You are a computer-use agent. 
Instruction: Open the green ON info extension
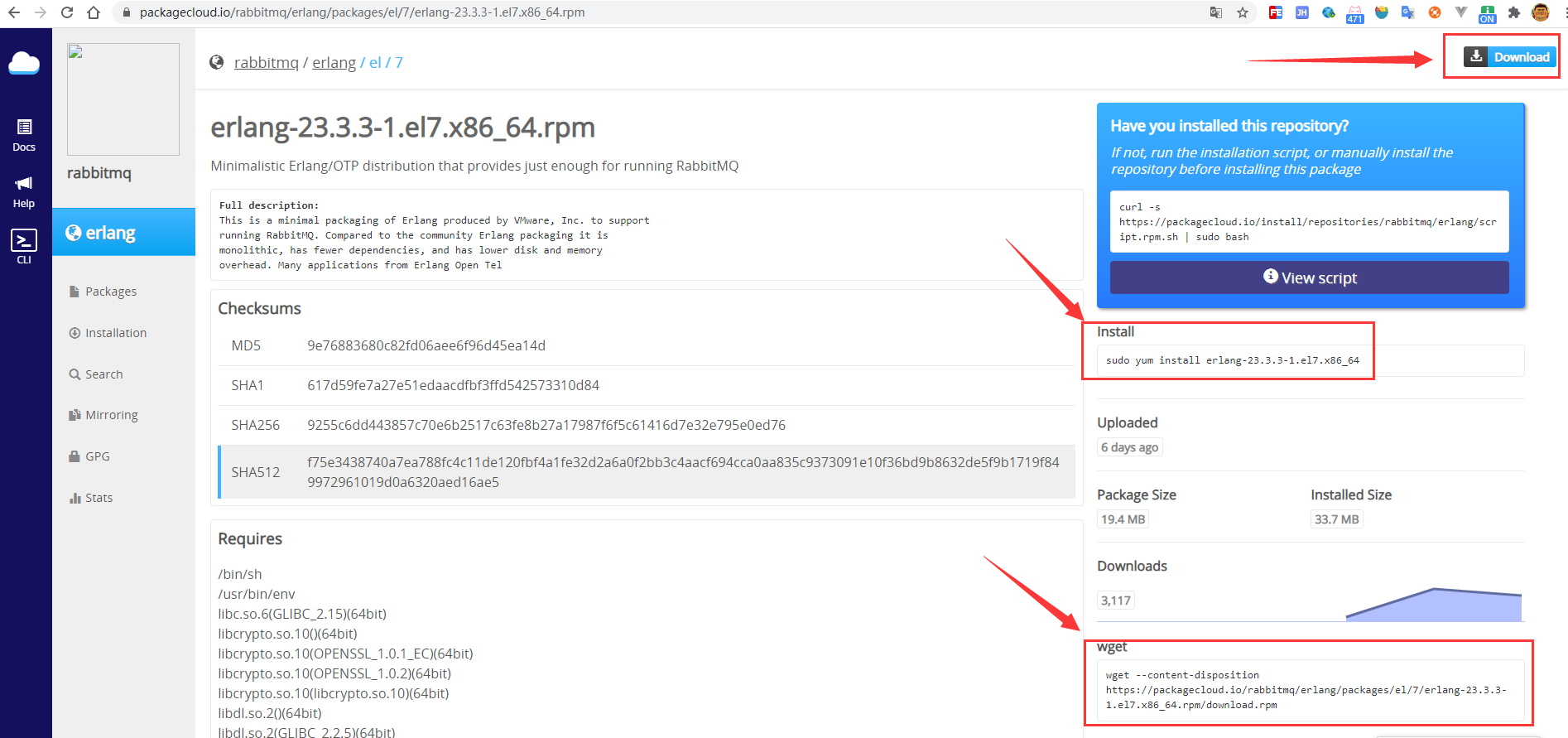(1488, 14)
